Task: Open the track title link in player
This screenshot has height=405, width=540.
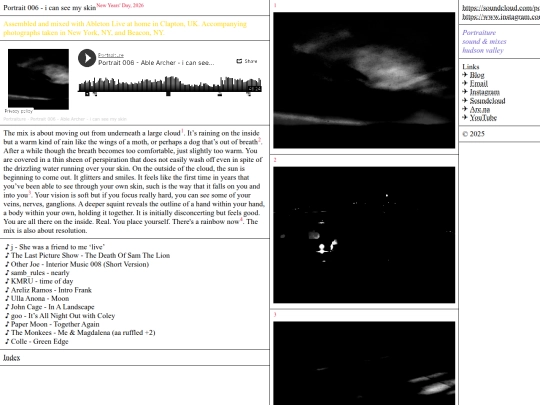Action: (156, 63)
